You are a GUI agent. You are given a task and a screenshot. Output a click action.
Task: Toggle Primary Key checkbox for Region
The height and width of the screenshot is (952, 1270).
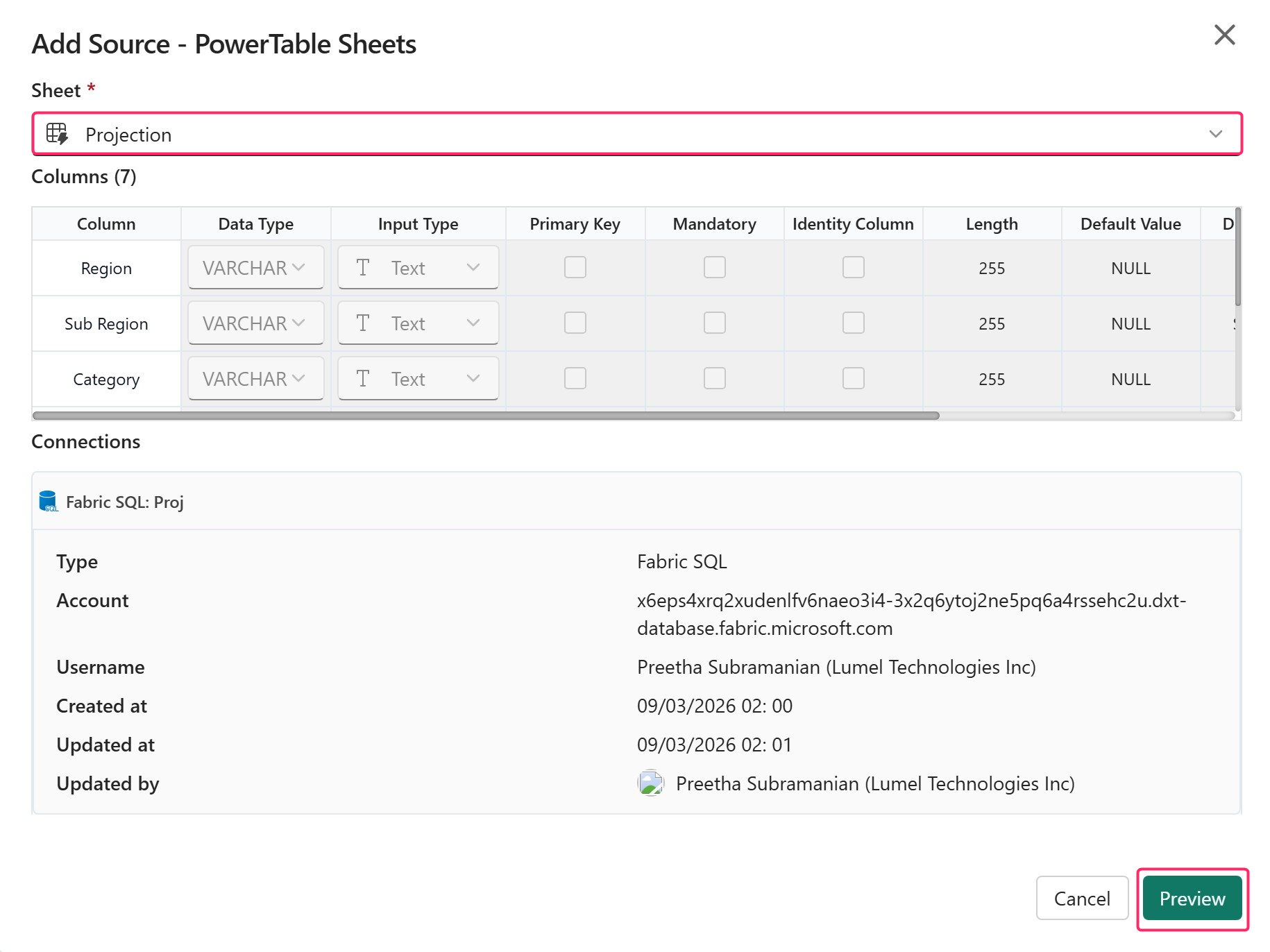575,268
